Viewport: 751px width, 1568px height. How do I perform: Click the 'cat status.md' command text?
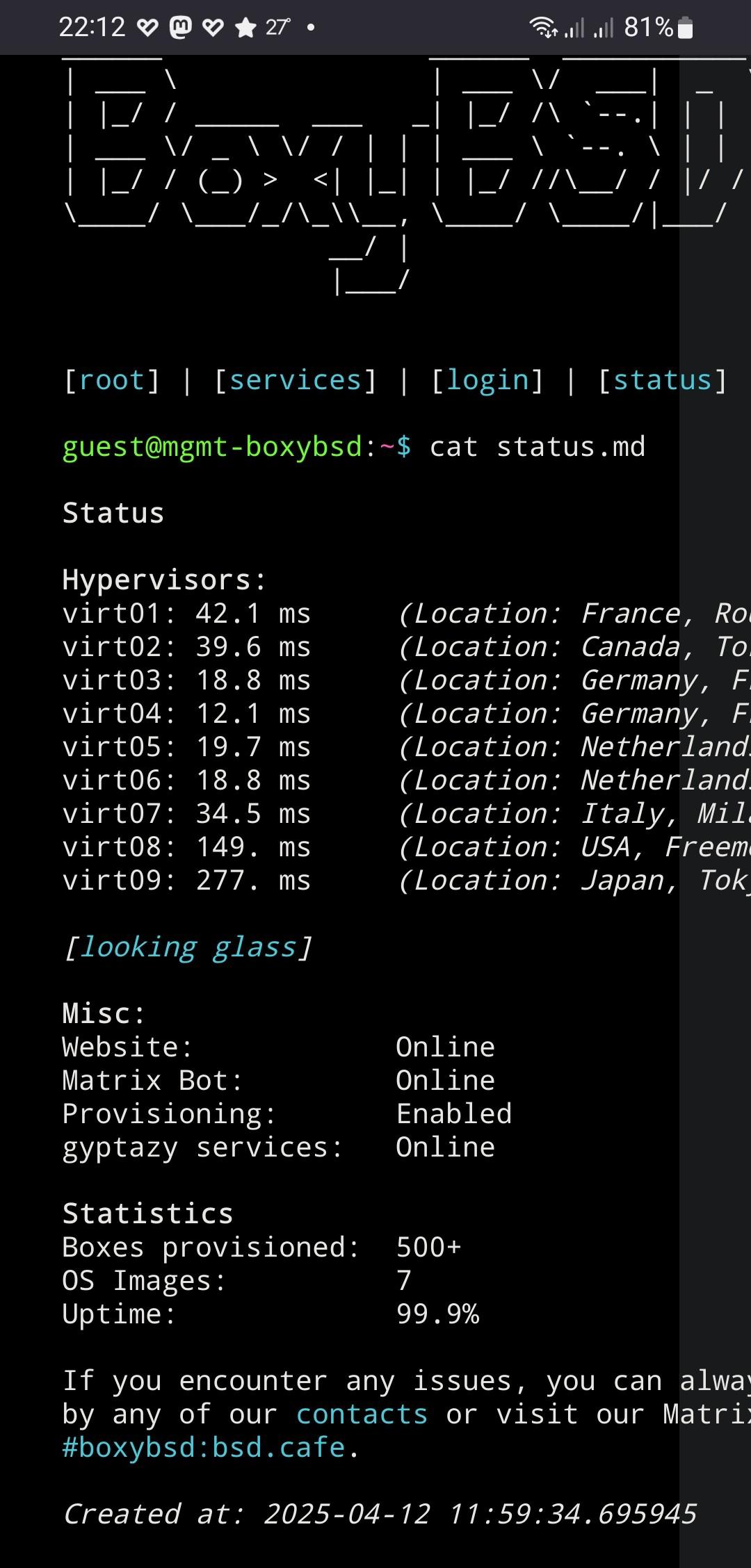tap(538, 447)
